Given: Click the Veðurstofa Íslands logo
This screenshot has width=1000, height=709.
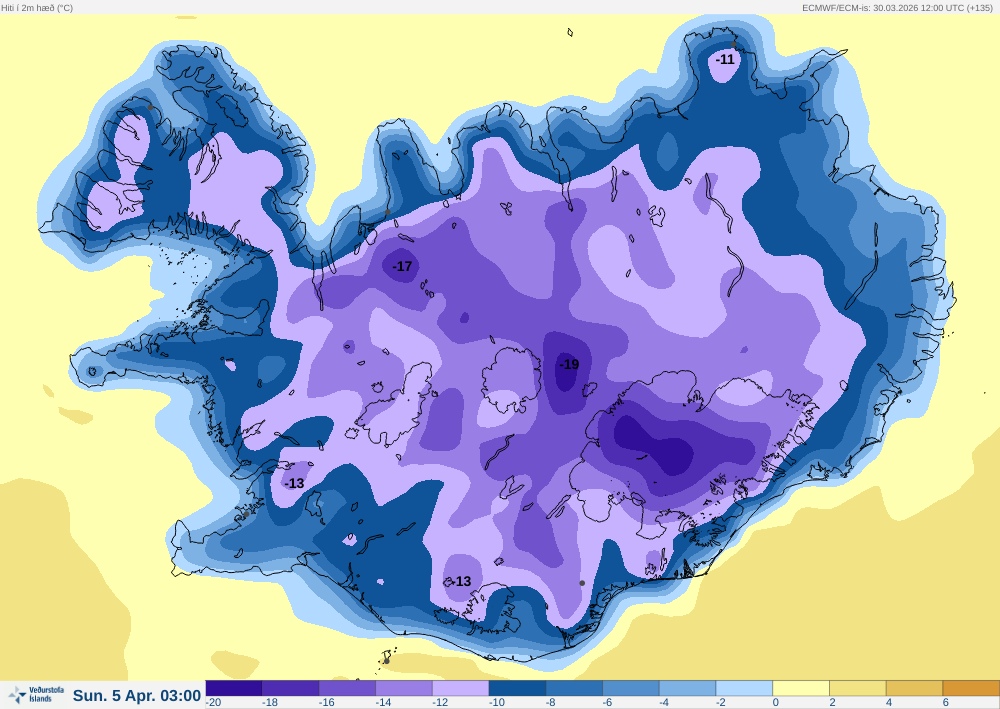Looking at the screenshot, I should coord(36,694).
